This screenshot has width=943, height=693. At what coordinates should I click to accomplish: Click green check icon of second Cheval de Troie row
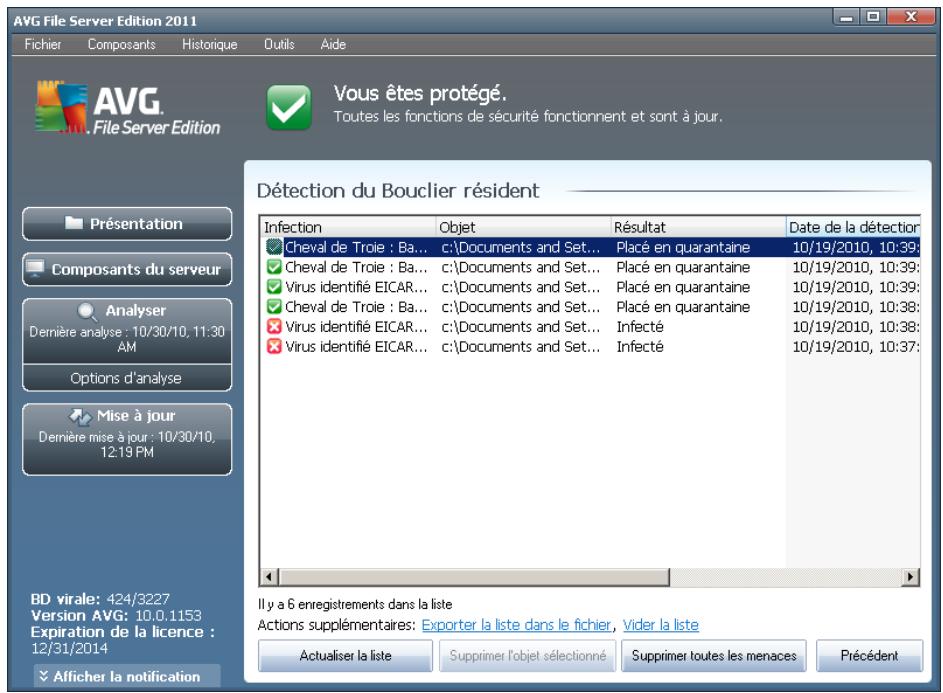274,267
